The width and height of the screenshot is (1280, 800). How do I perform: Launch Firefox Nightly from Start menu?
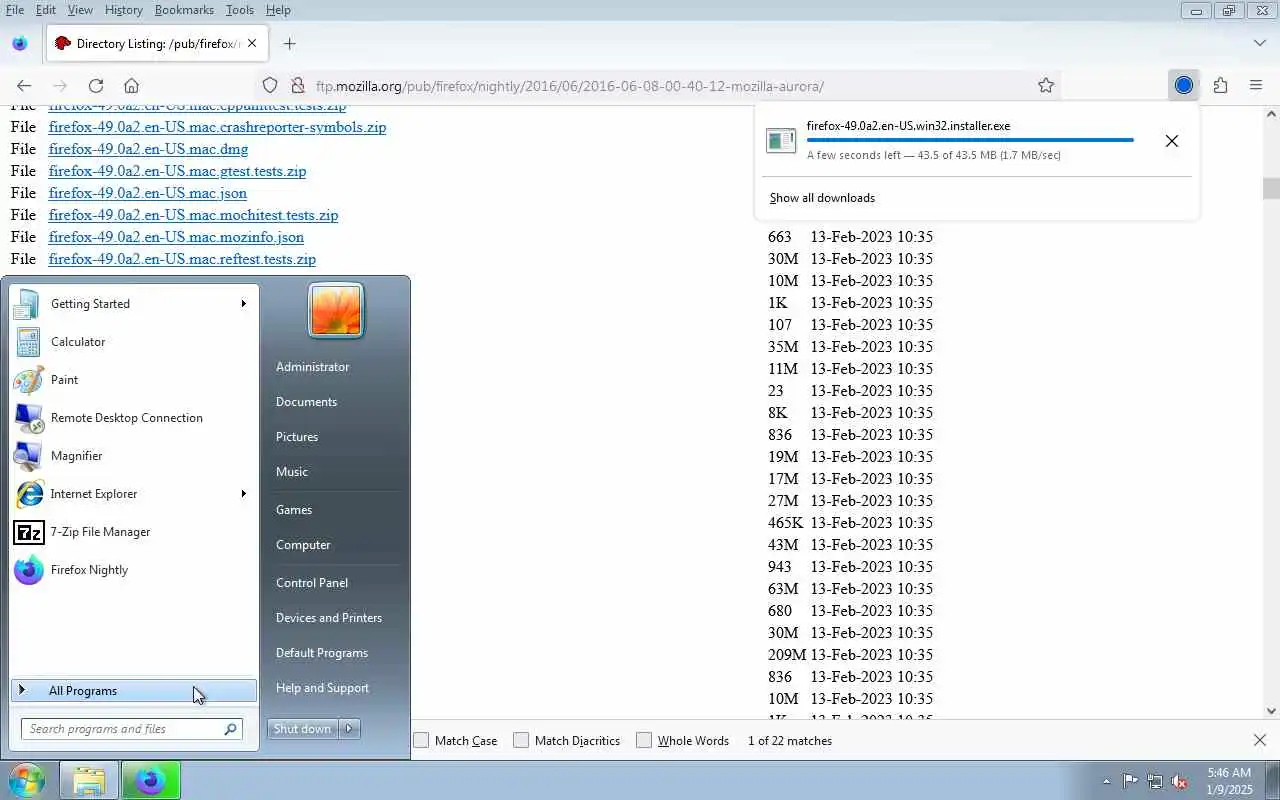[x=133, y=570]
